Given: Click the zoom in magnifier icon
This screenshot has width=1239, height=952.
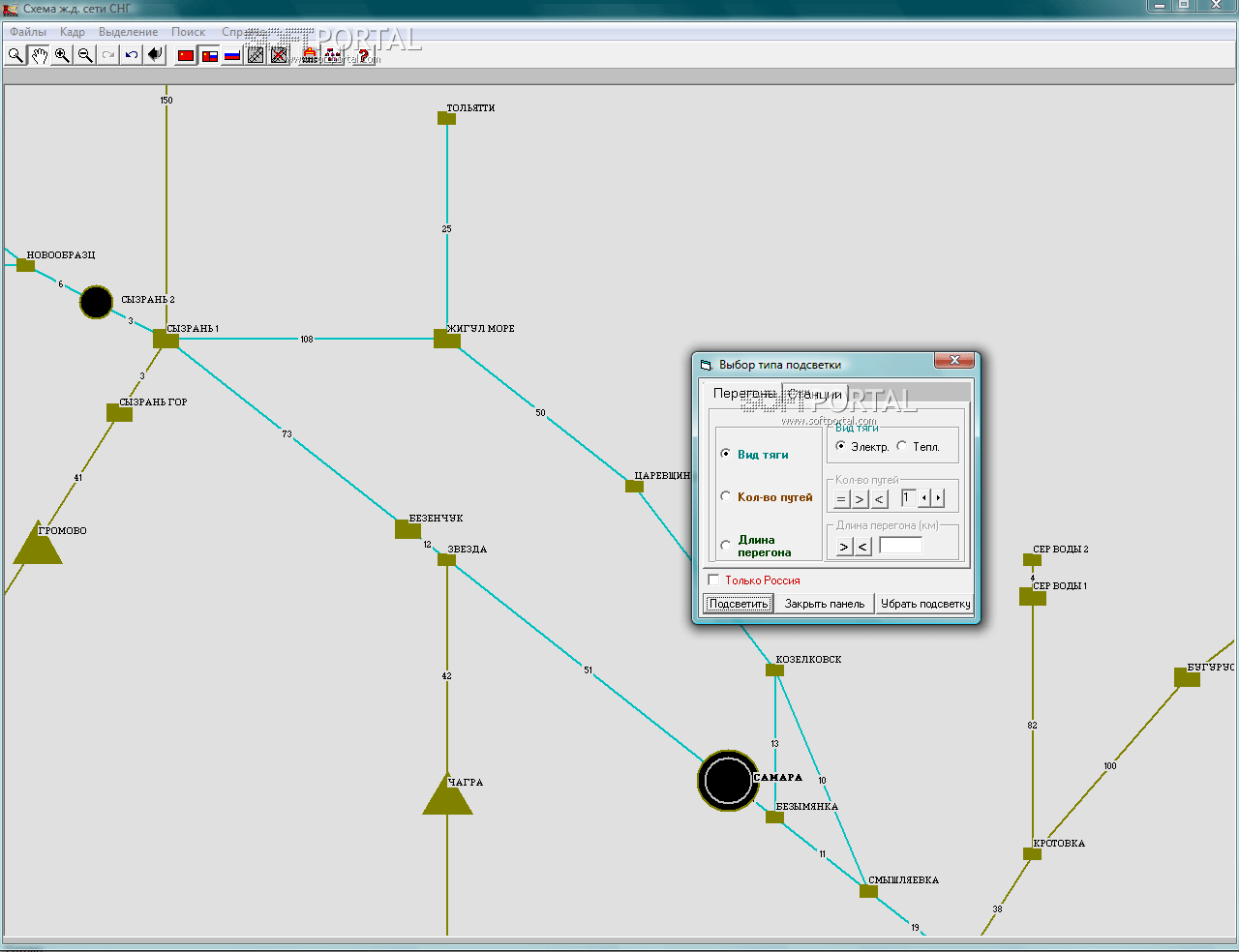Looking at the screenshot, I should point(62,55).
